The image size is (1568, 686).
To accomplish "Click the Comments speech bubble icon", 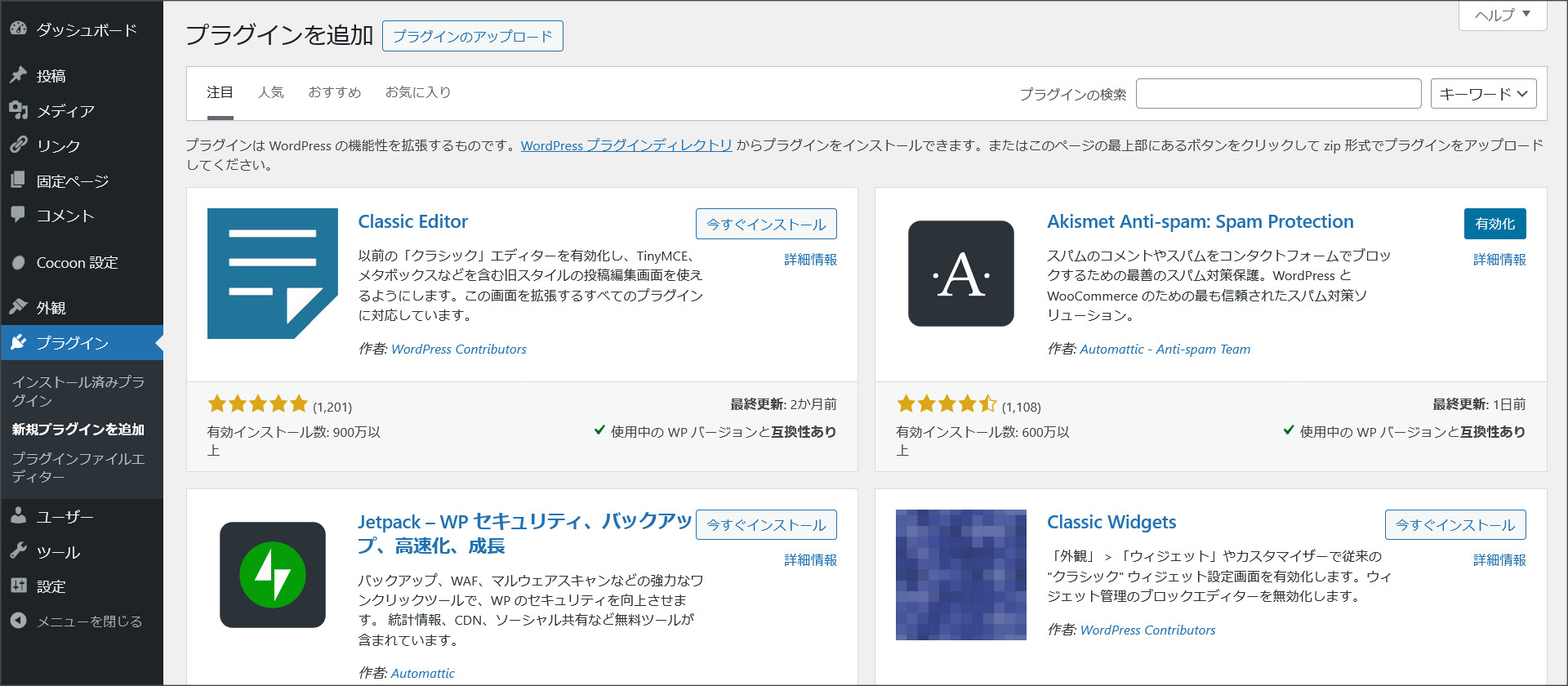I will point(18,215).
